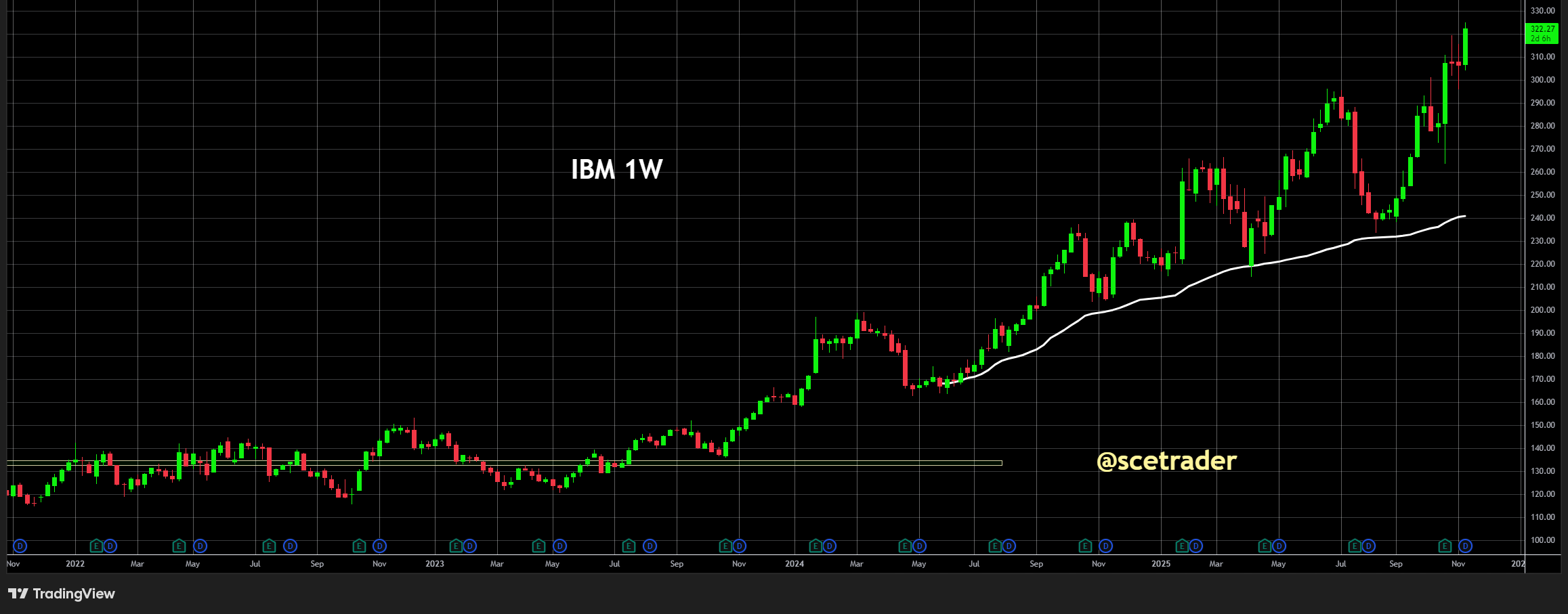The width and height of the screenshot is (1568, 614).
Task: Click earnings marker just before Nov 2025
Action: (x=1445, y=546)
